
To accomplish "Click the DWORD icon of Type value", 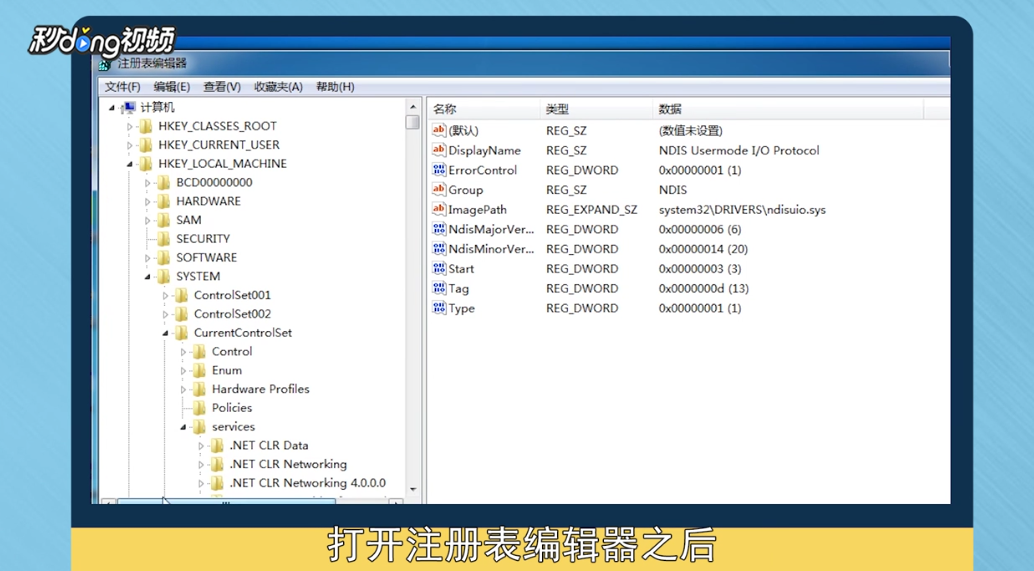I will coord(439,308).
